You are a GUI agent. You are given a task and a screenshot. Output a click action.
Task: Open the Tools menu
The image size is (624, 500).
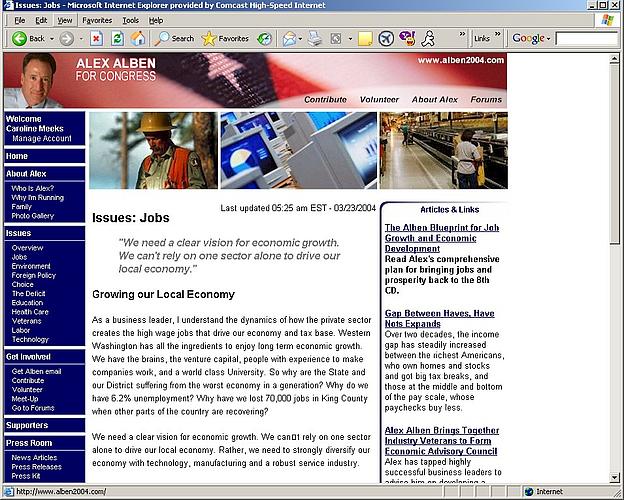click(130, 20)
